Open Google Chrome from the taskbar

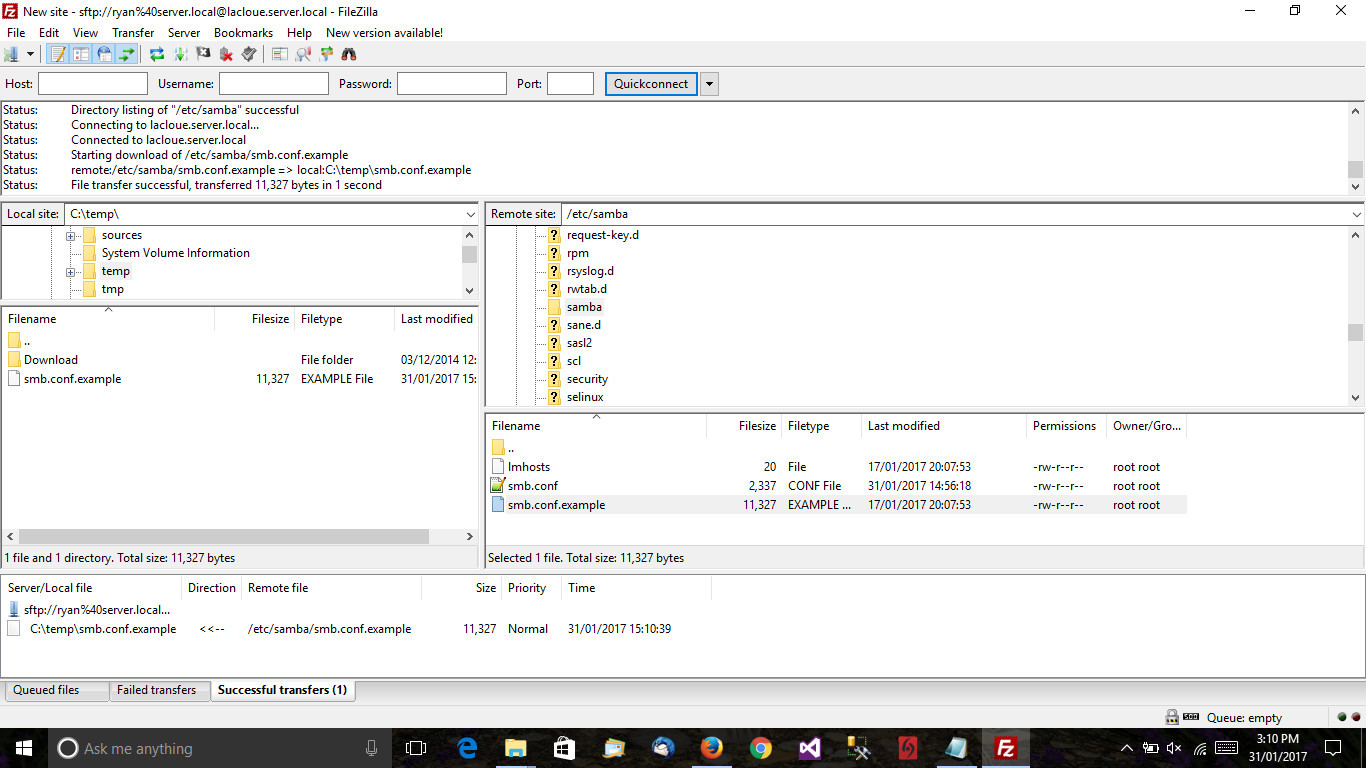pyautogui.click(x=761, y=748)
